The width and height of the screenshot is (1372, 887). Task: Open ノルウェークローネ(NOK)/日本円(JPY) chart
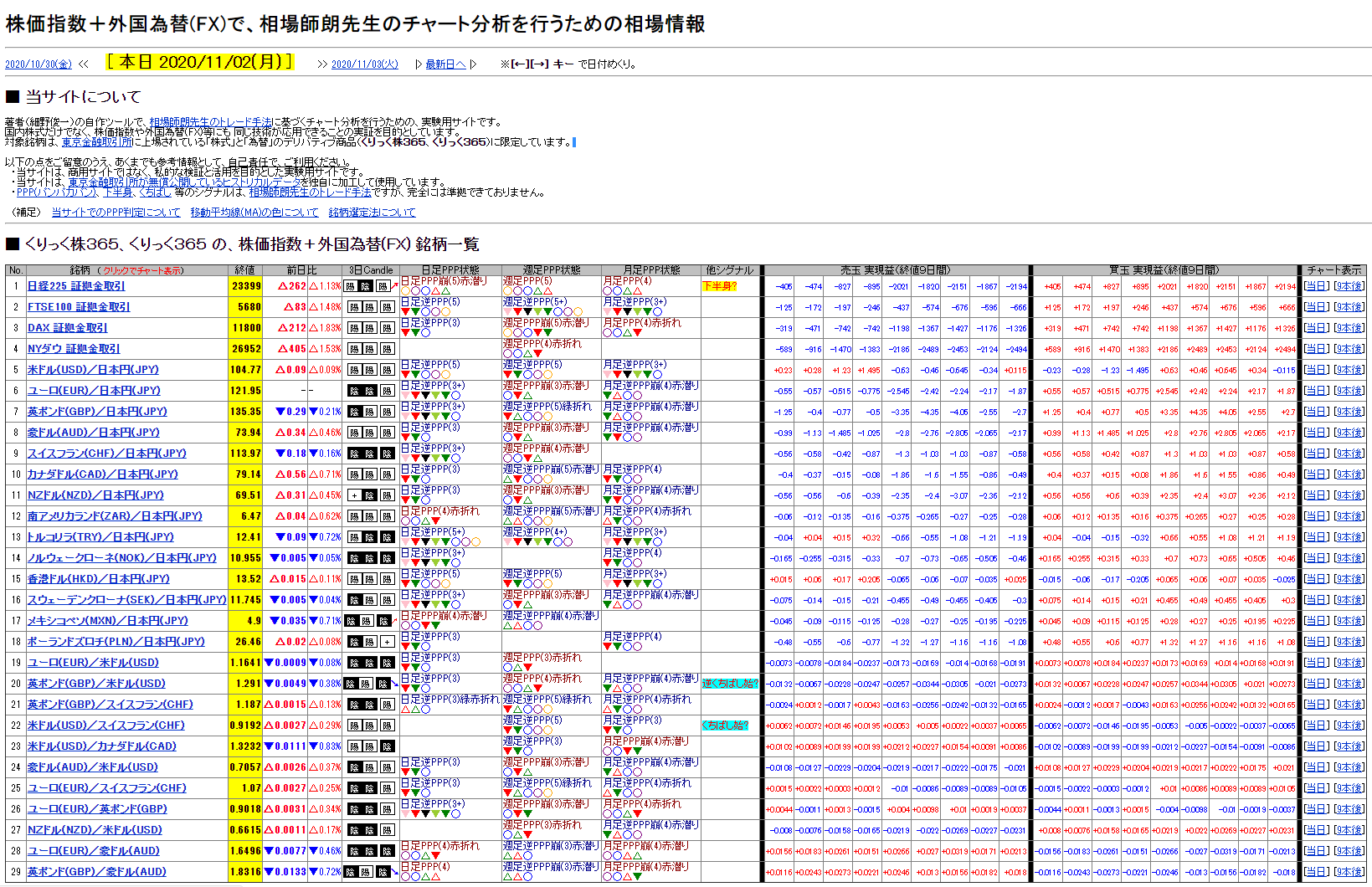click(x=122, y=558)
